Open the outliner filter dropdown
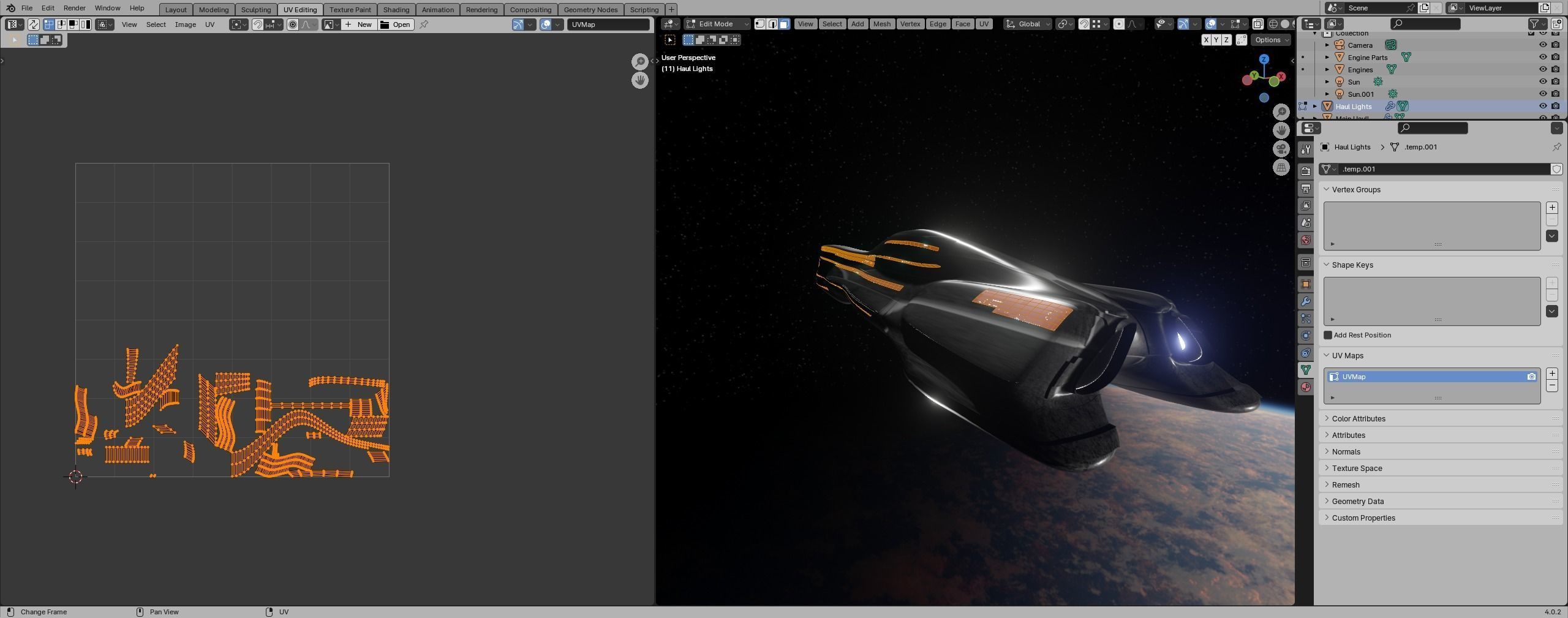The width and height of the screenshot is (1568, 618). 1538,24
